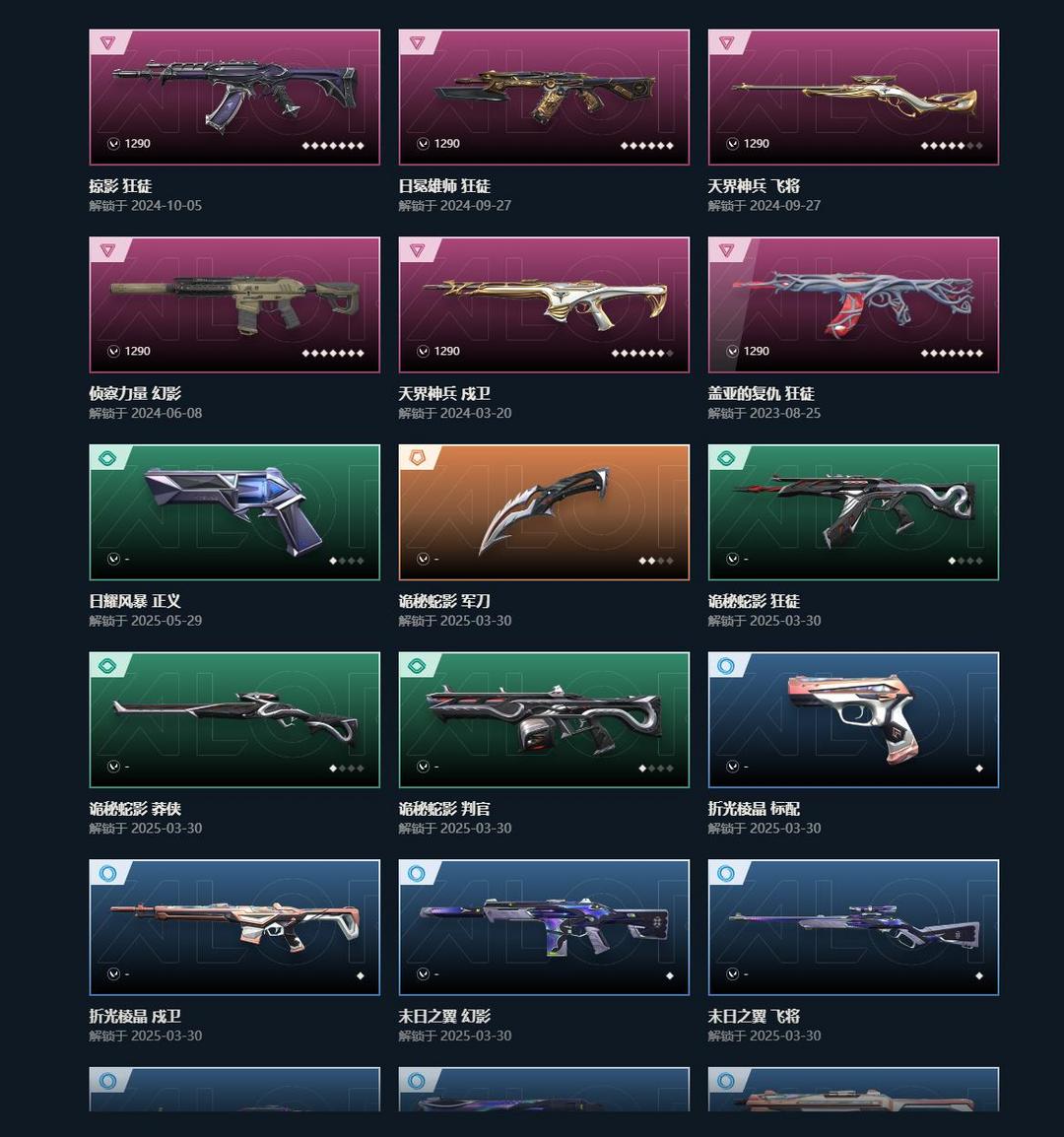
Task: Click the green tier icon on 诡秘蛇影 判官
Action: point(417,666)
